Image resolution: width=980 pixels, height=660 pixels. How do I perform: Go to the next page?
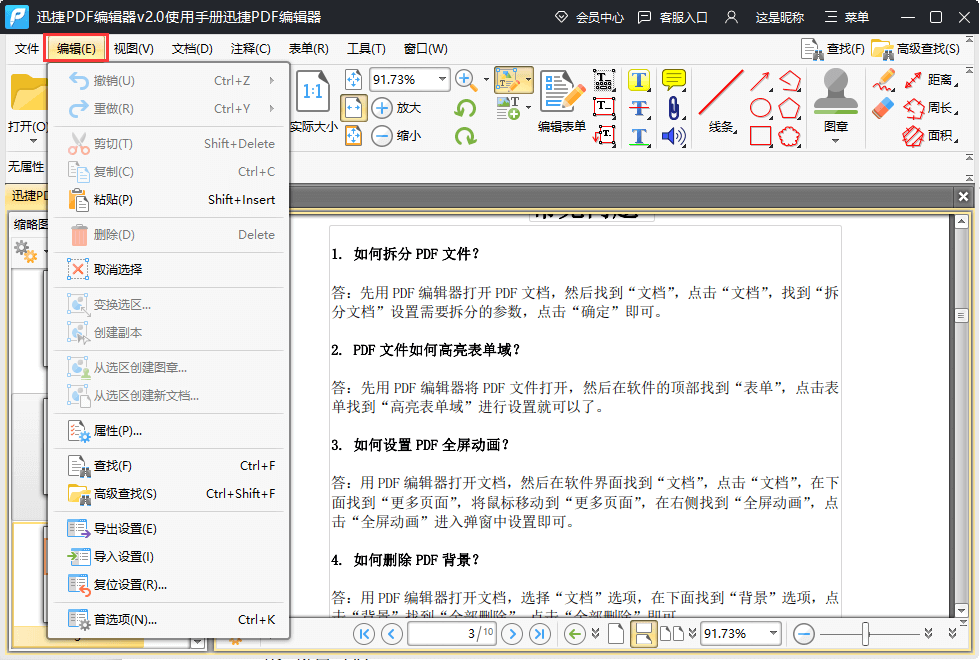(x=512, y=633)
